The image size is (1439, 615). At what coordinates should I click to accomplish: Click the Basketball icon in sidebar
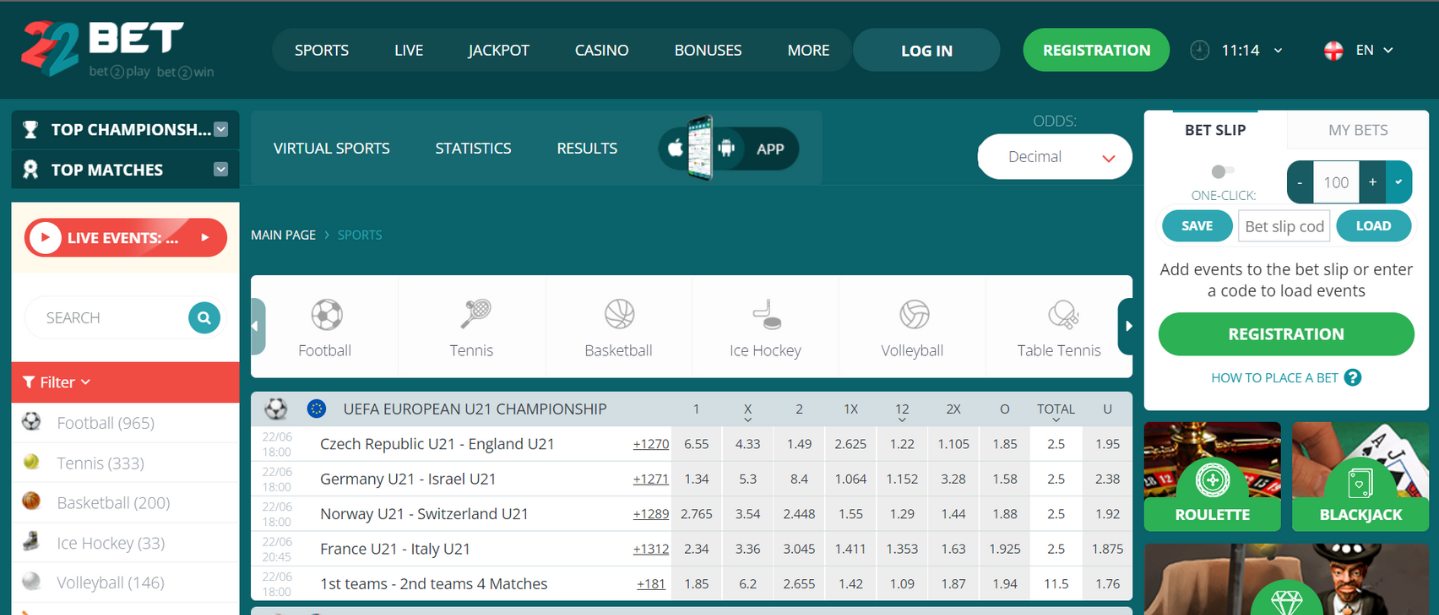point(32,501)
